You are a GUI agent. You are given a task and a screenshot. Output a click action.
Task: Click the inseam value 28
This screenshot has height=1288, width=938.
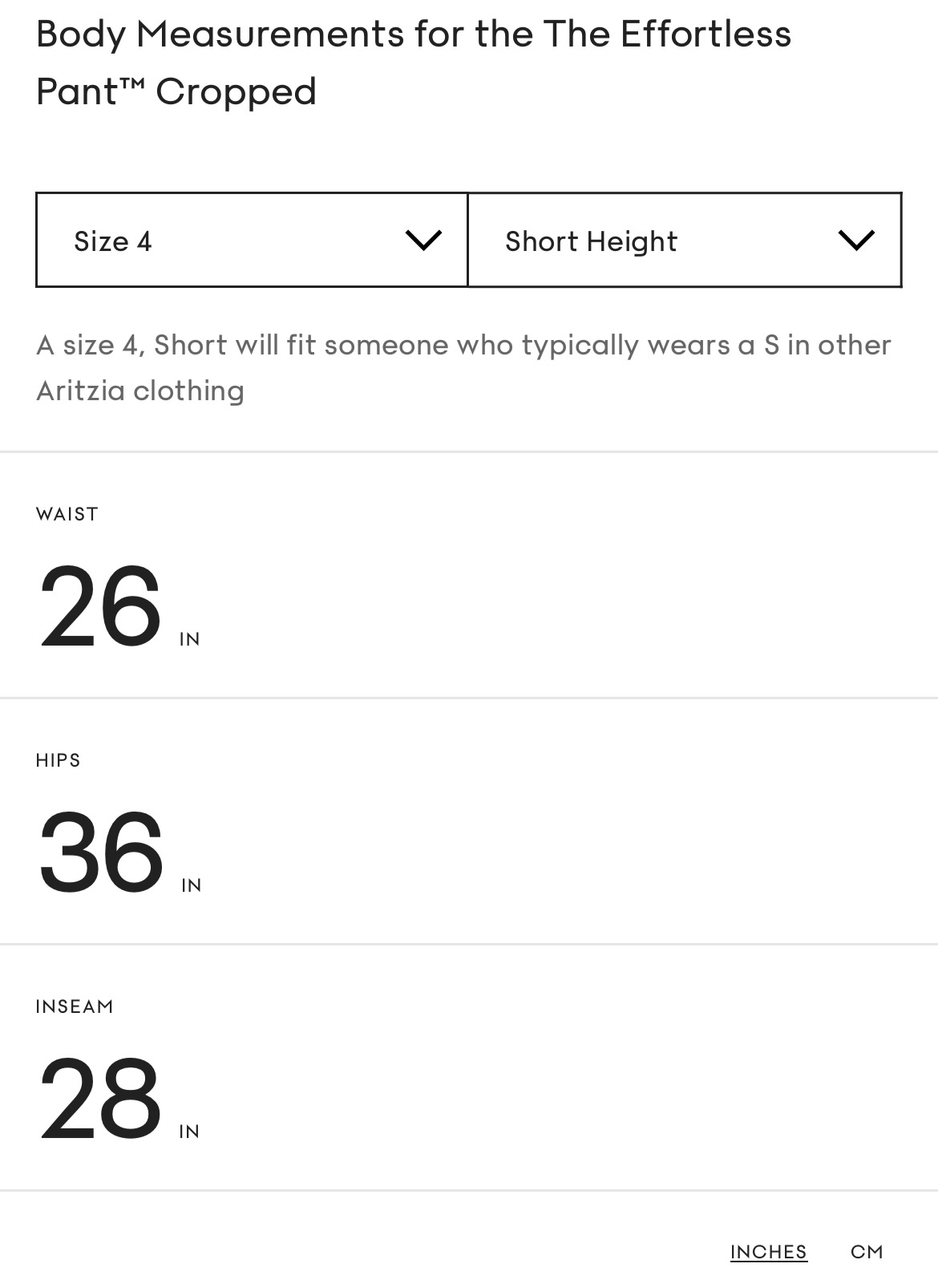coord(100,1099)
